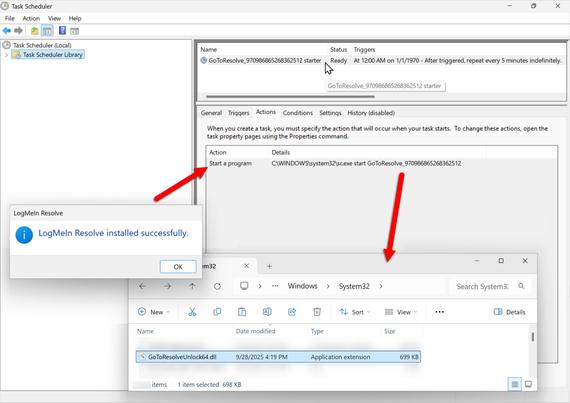Add a new File Explorer tab
This screenshot has height=403, width=570.
coord(269,266)
